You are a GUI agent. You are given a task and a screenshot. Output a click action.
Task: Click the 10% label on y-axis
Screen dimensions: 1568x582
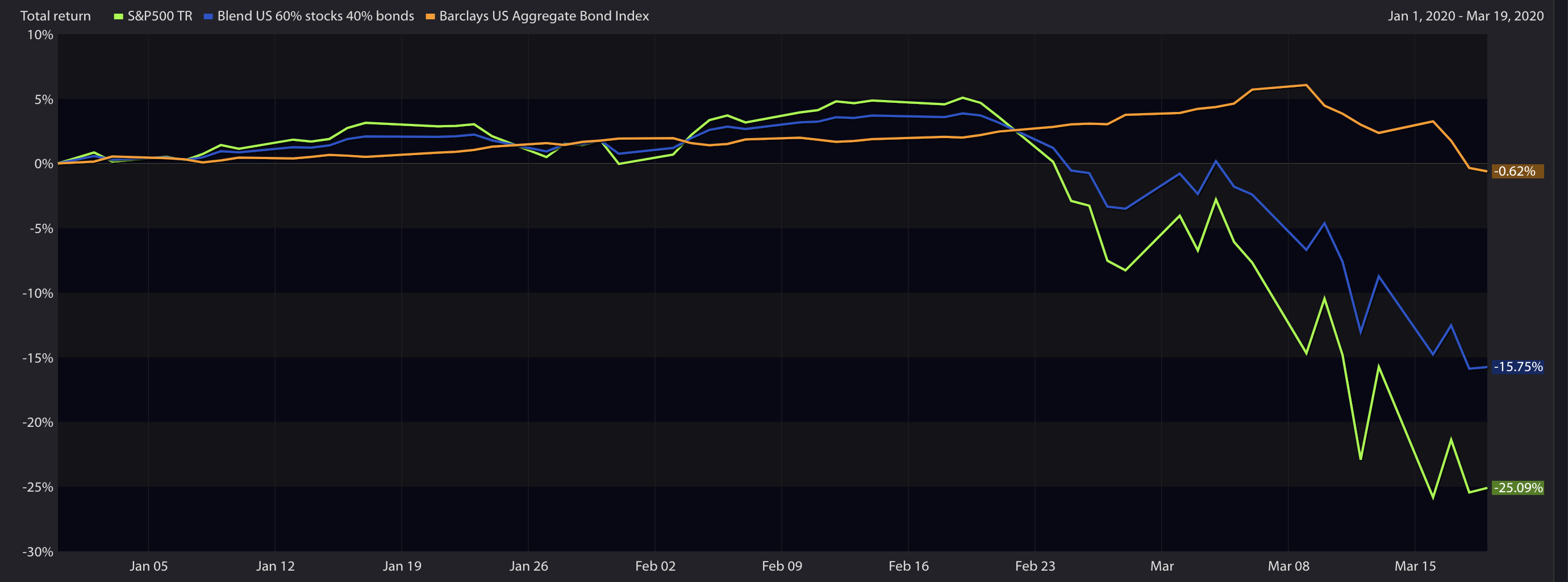pyautogui.click(x=40, y=35)
